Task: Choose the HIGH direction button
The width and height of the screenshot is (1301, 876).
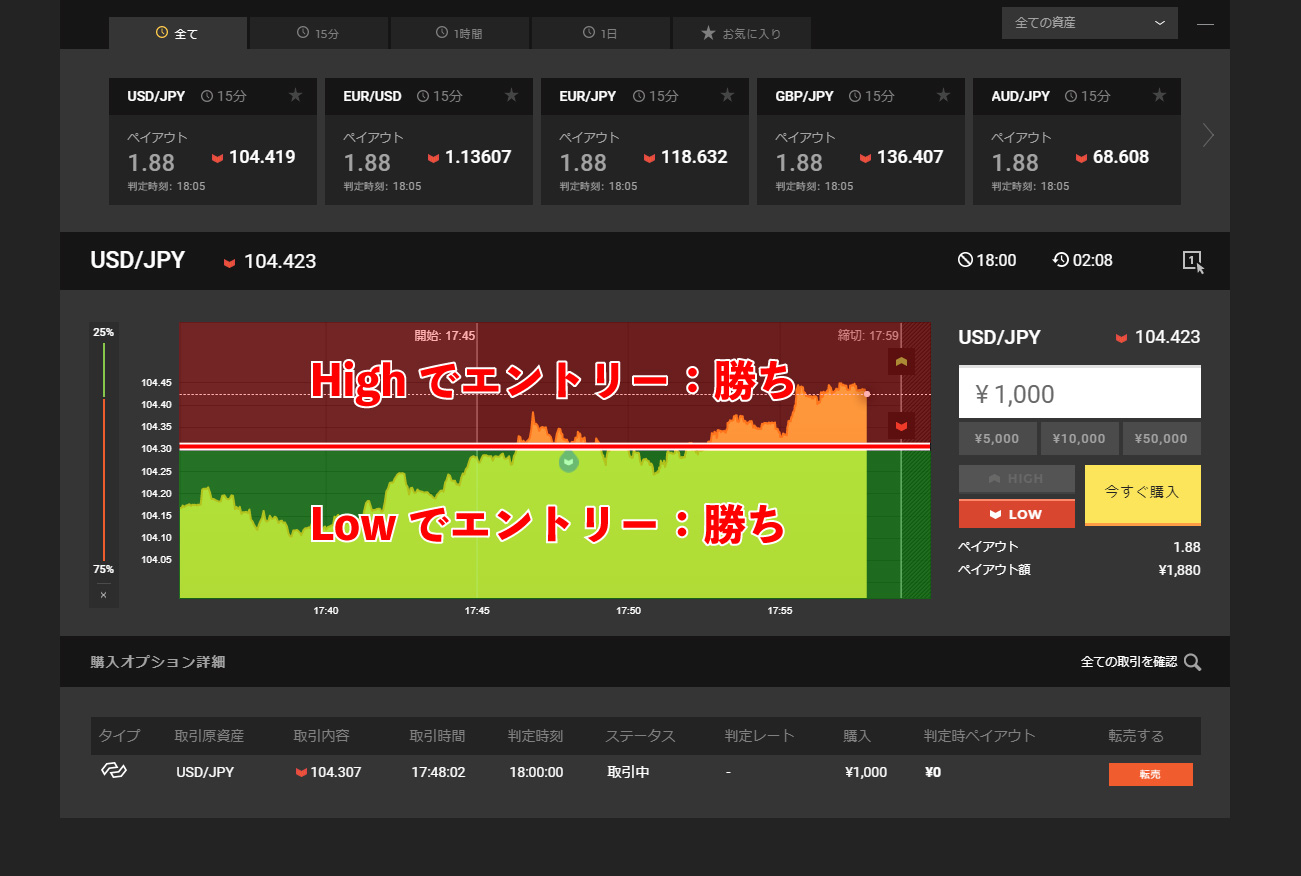Action: tap(1017, 479)
